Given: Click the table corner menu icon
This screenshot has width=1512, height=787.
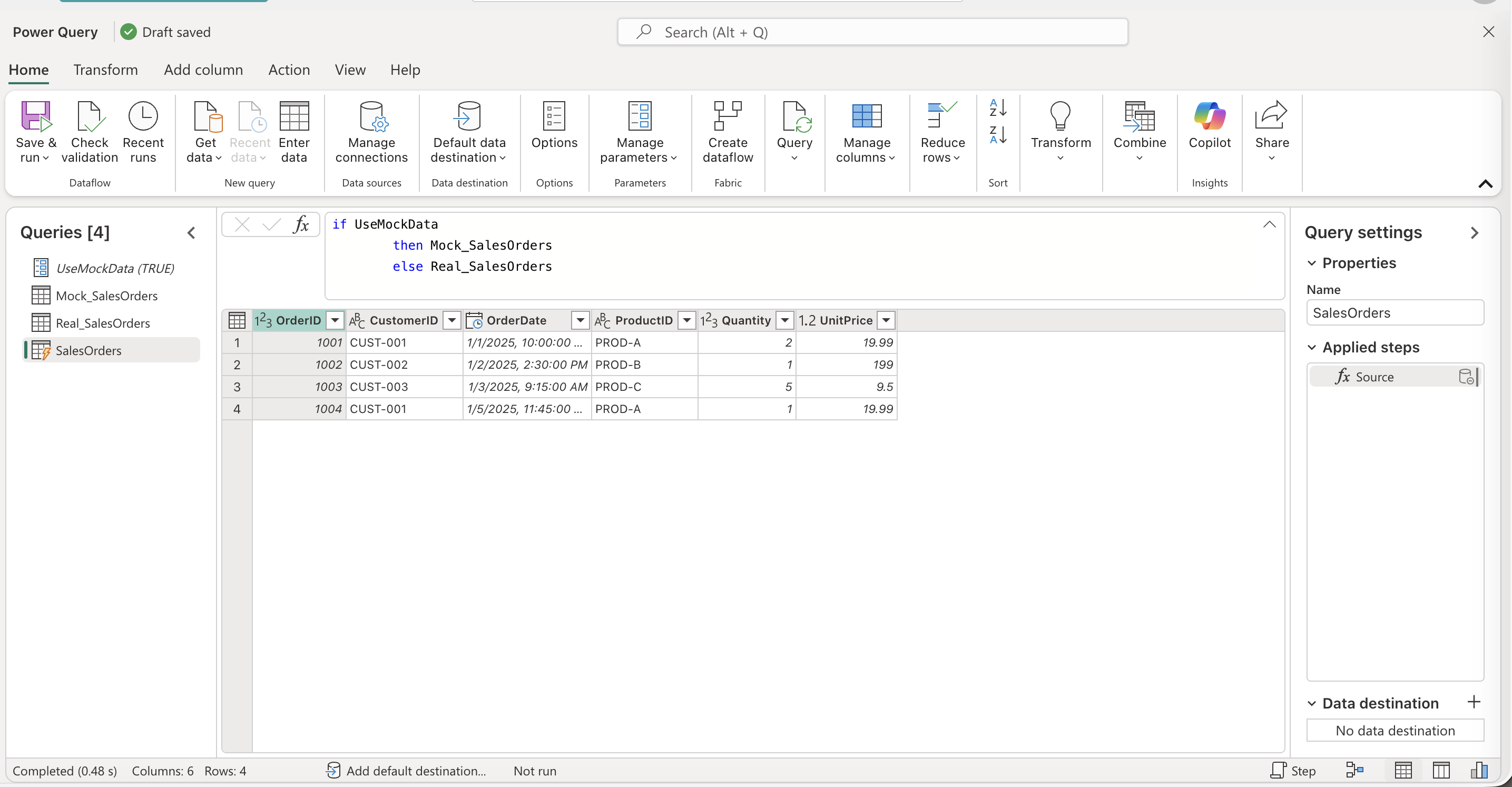Looking at the screenshot, I should (237, 320).
